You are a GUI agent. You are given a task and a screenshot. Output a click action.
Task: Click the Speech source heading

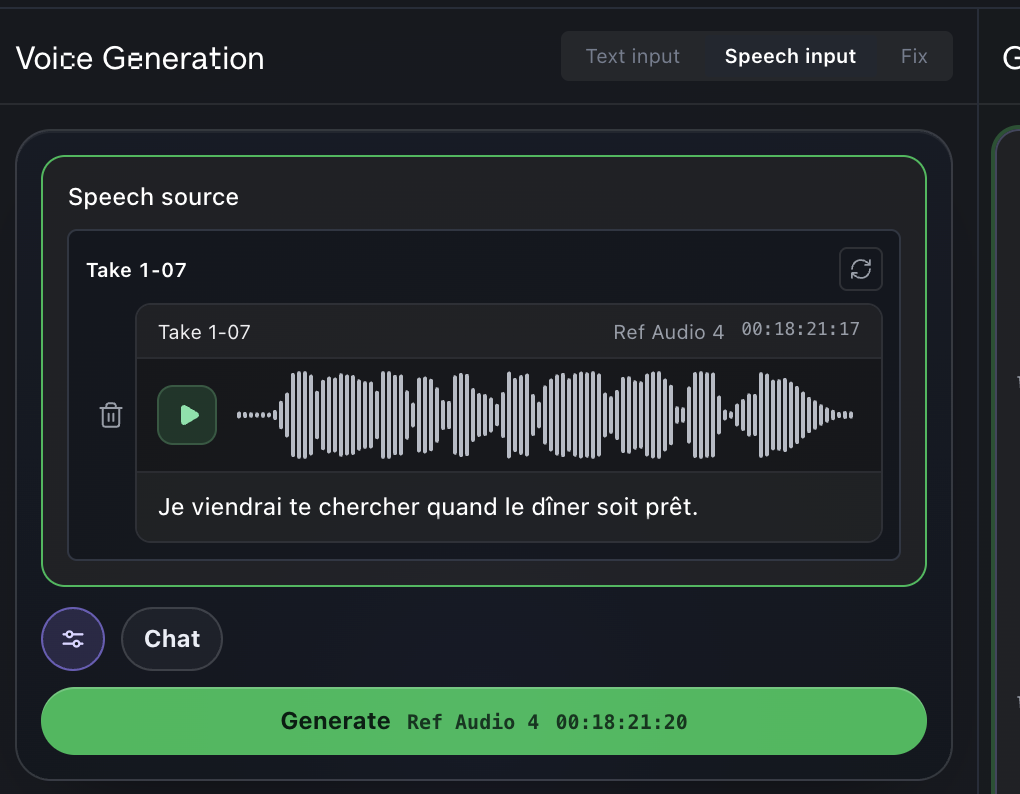coord(154,197)
